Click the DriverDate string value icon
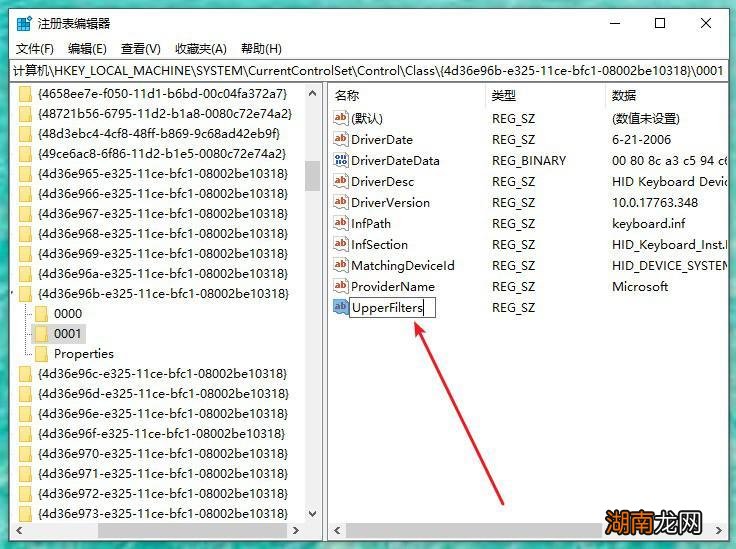This screenshot has width=736, height=549. pos(340,139)
